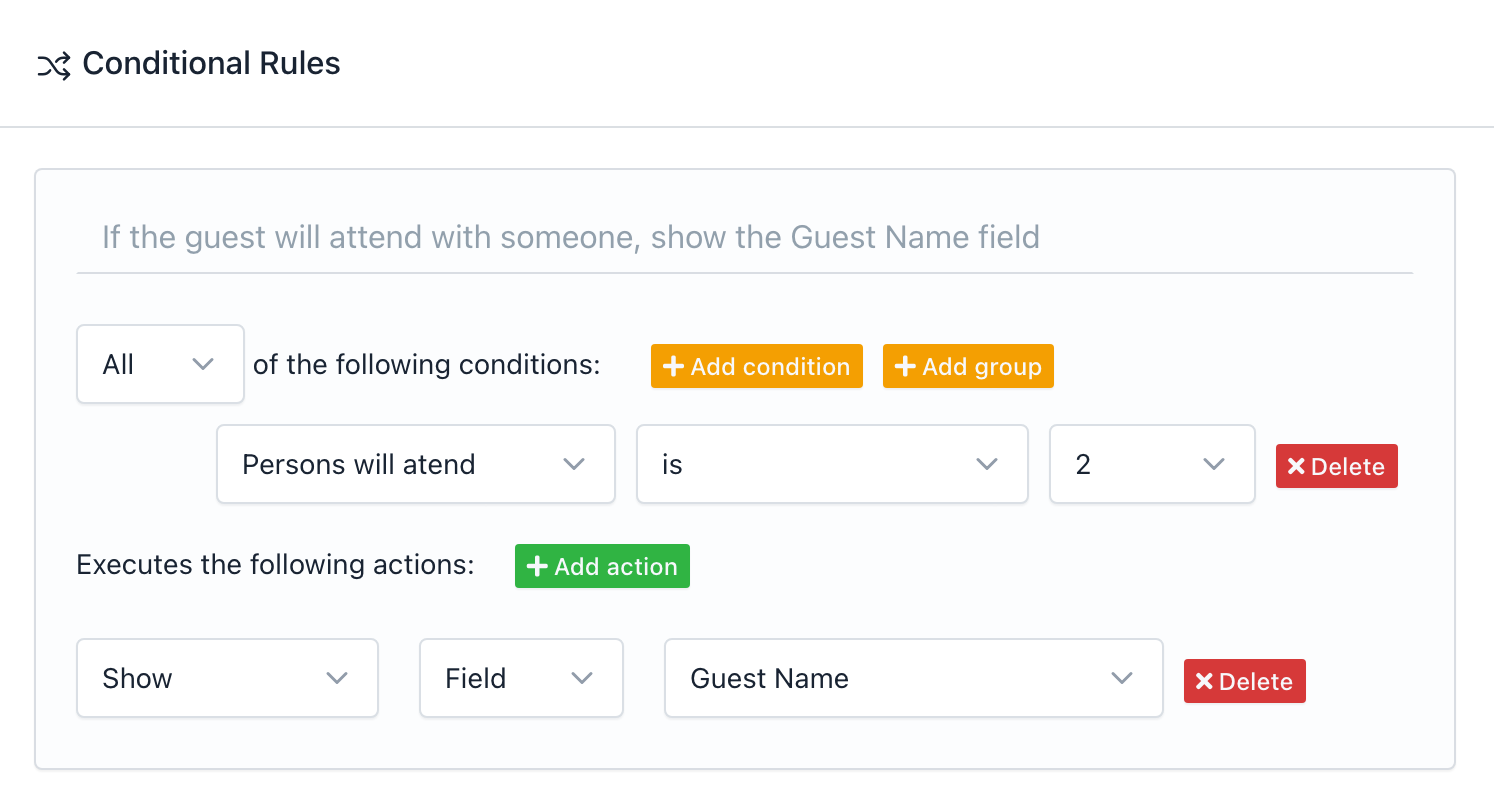The height and width of the screenshot is (792, 1494).
Task: Click the X icon on the condition's Delete
Action: (x=1296, y=467)
